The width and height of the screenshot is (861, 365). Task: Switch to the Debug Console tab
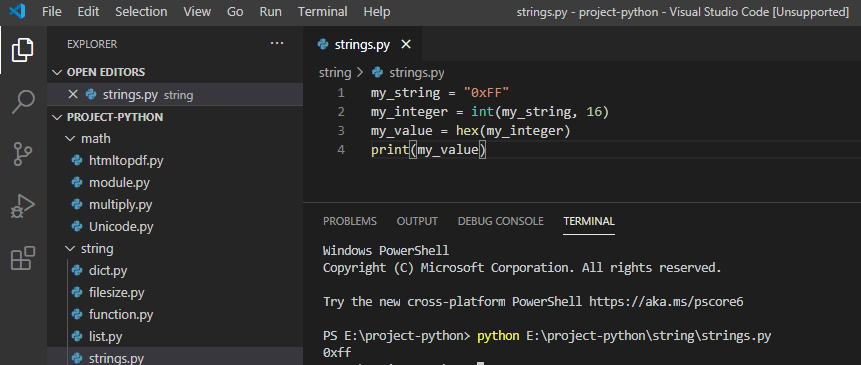point(501,221)
